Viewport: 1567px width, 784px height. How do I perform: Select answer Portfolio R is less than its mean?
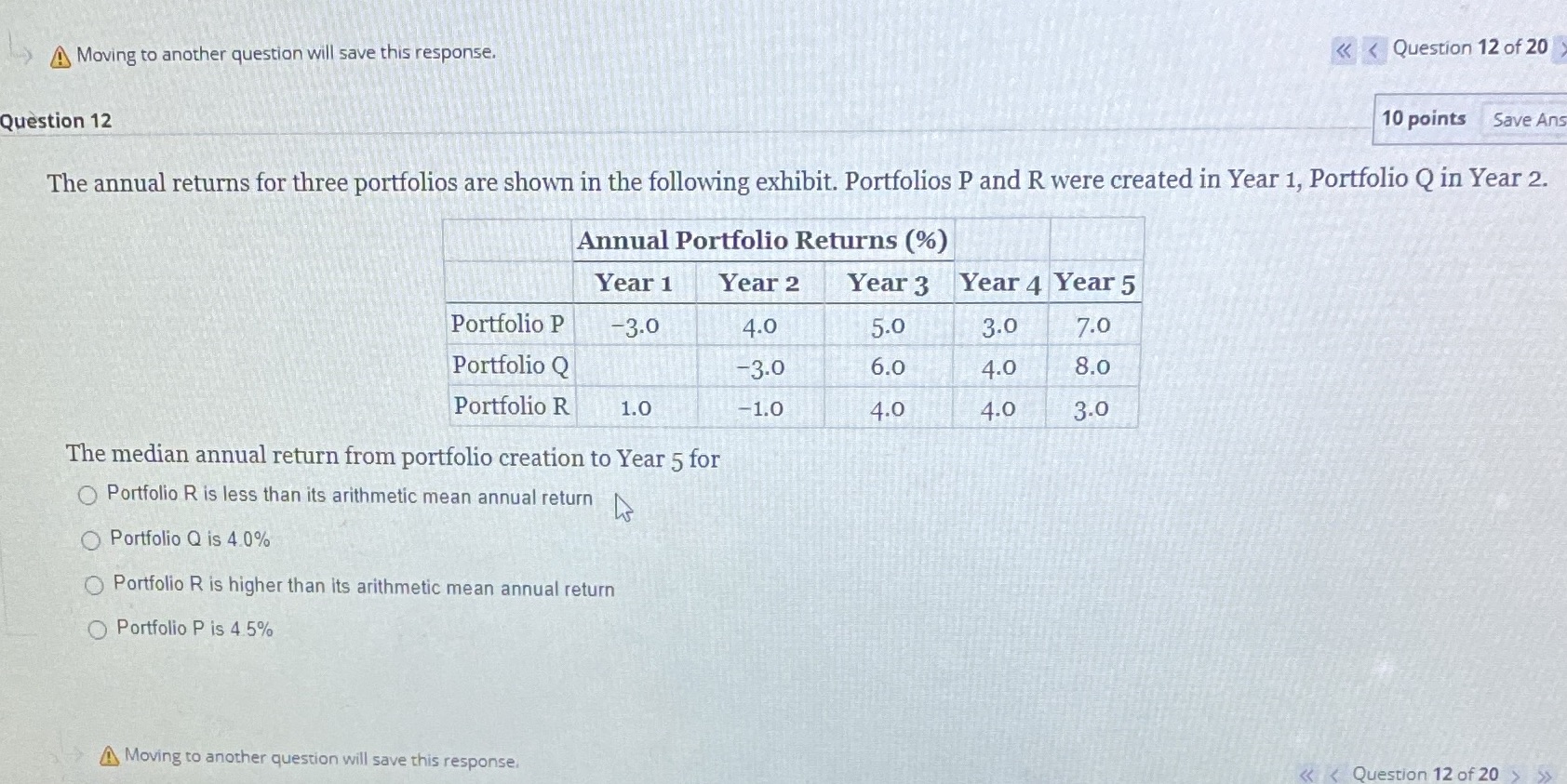click(x=87, y=495)
